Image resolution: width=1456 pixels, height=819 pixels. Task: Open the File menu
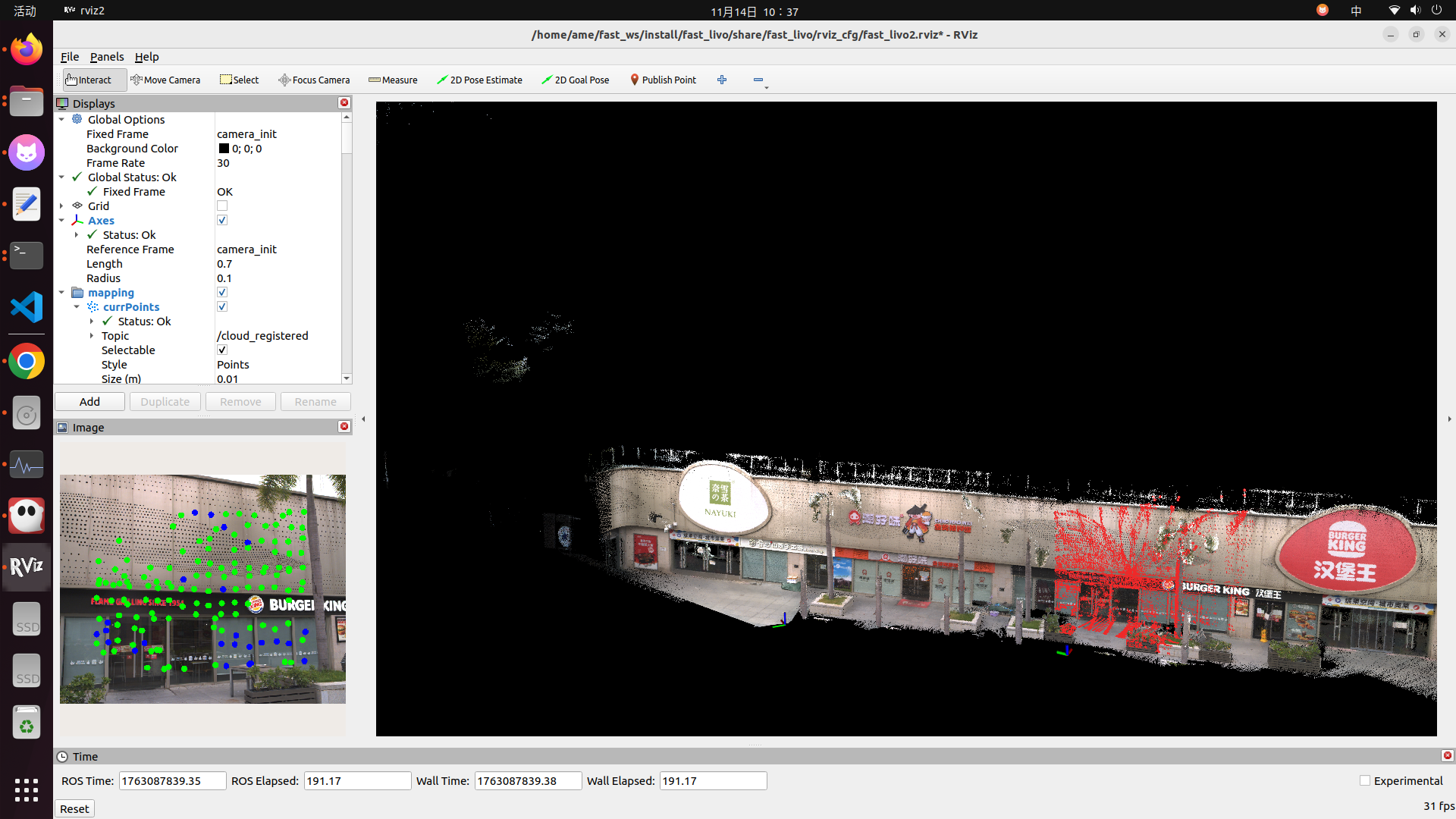69,57
